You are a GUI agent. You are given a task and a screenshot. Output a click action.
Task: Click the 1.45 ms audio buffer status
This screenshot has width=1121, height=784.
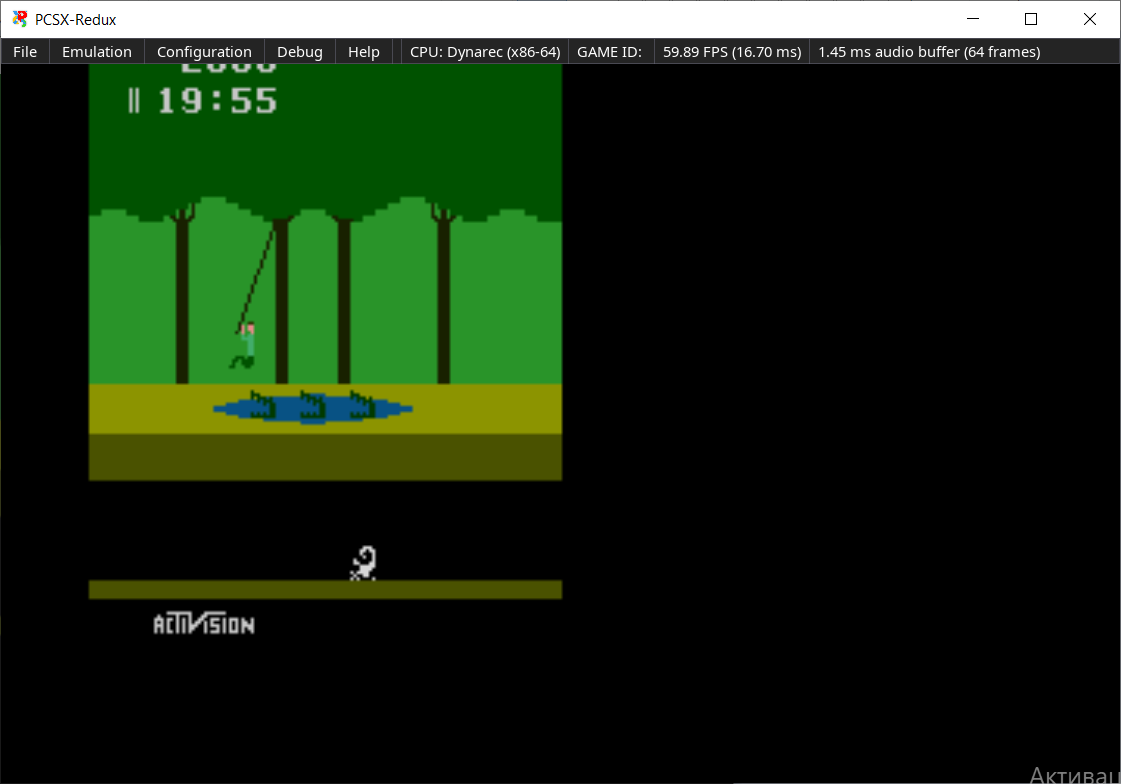(929, 52)
